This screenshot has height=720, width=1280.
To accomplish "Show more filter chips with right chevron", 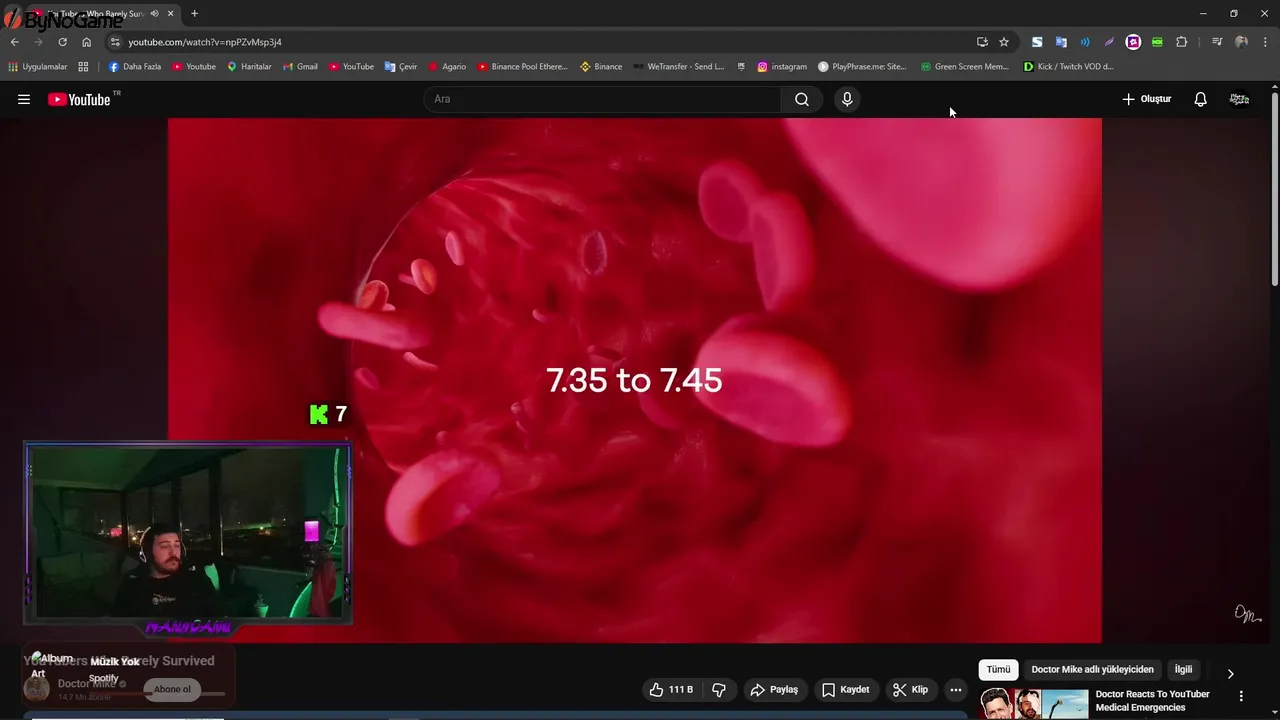I will (x=1230, y=673).
